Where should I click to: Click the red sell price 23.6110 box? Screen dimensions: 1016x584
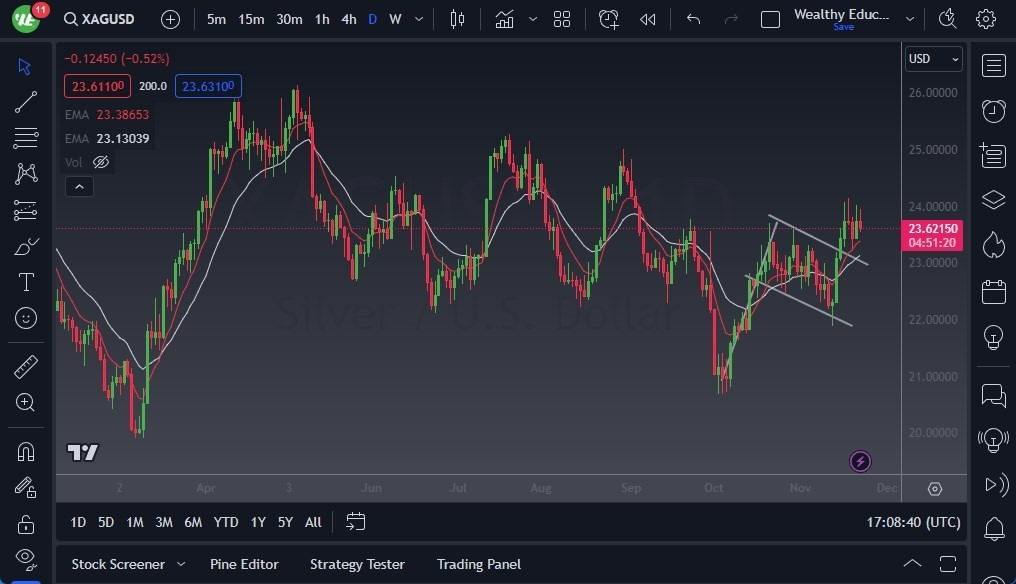99,86
